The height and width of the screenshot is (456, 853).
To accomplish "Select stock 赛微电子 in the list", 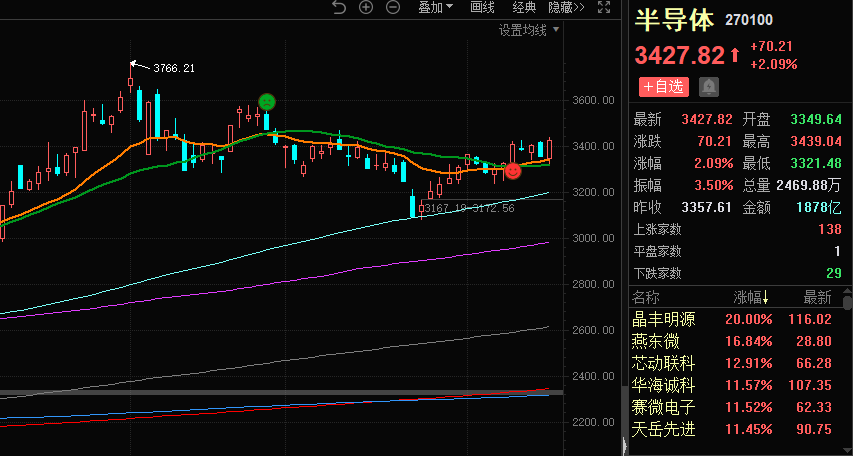I will point(664,407).
